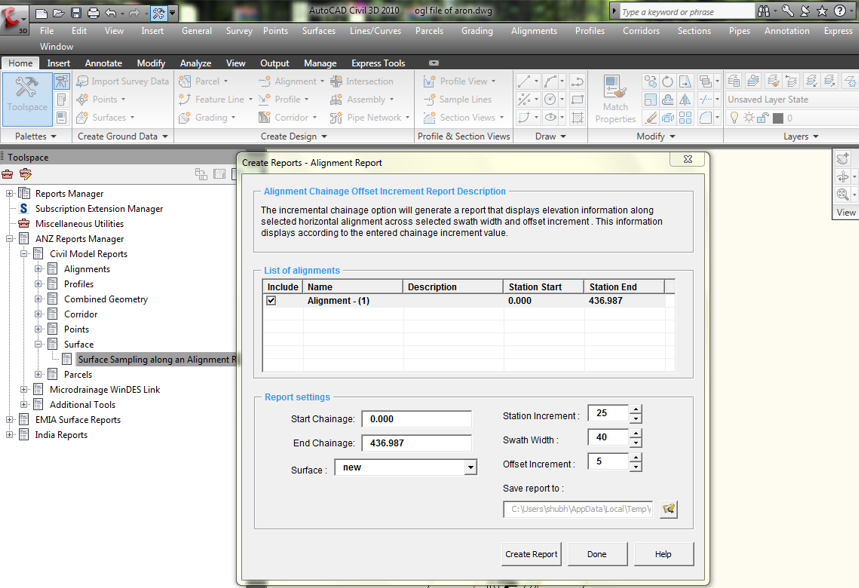
Task: Click the layer color swatch square
Action: (x=778, y=118)
